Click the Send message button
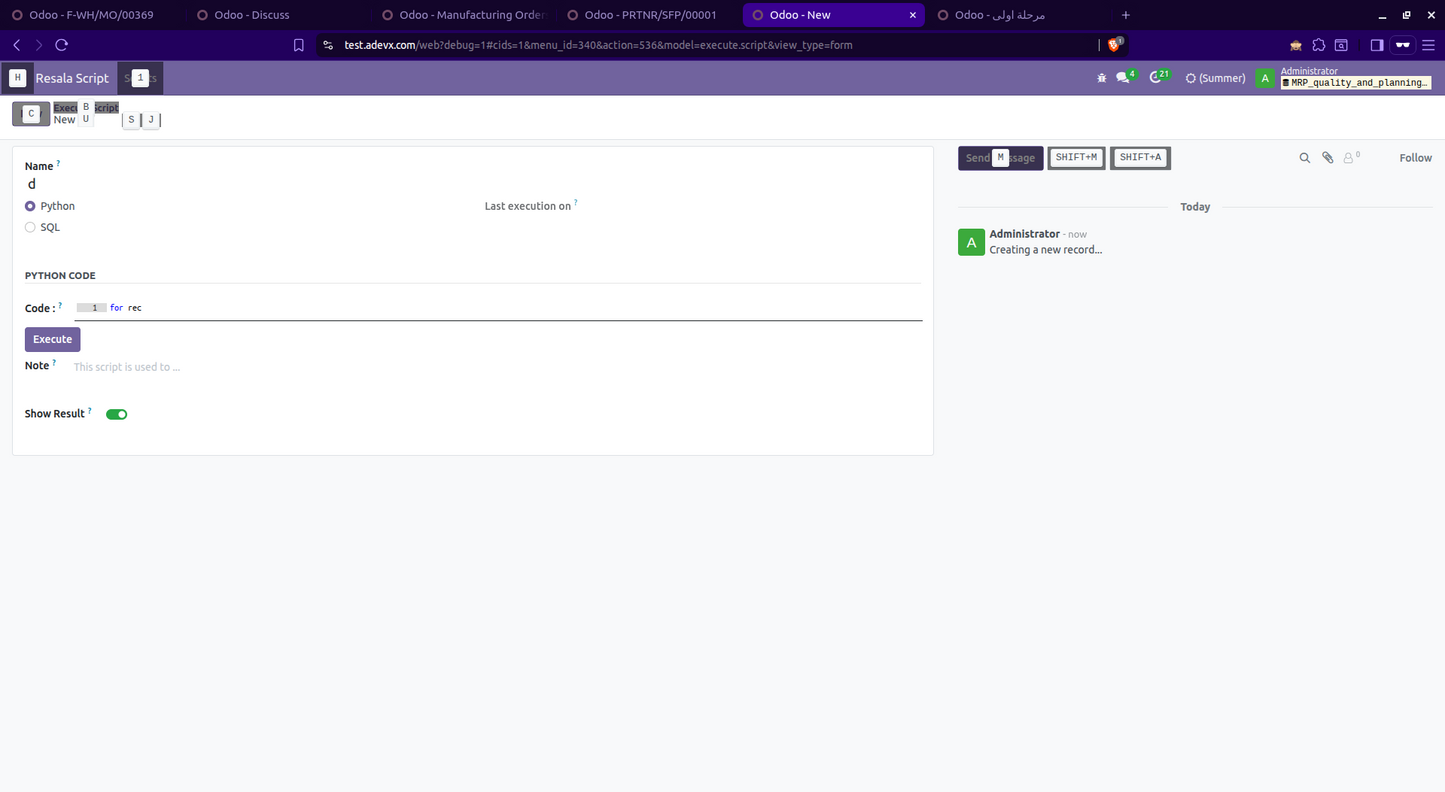The height and width of the screenshot is (792, 1445). 1000,158
